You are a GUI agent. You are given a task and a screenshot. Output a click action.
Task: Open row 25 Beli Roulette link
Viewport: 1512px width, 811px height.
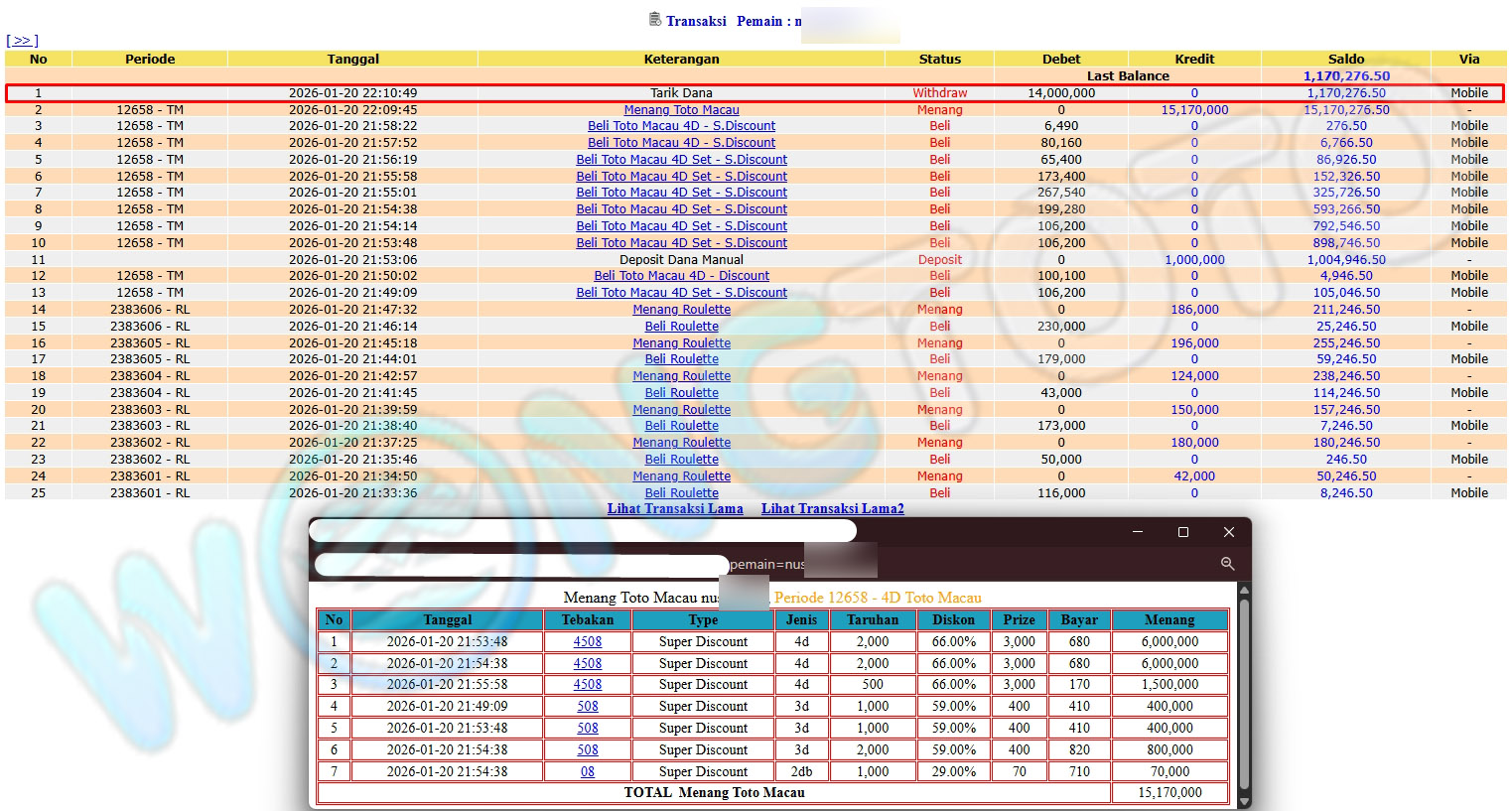pyautogui.click(x=681, y=493)
